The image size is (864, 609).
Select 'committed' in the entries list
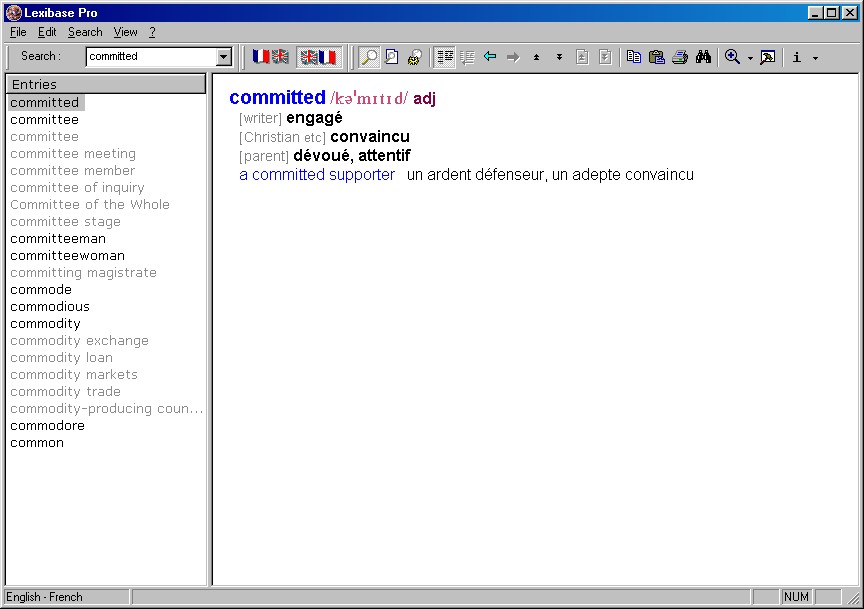point(45,103)
